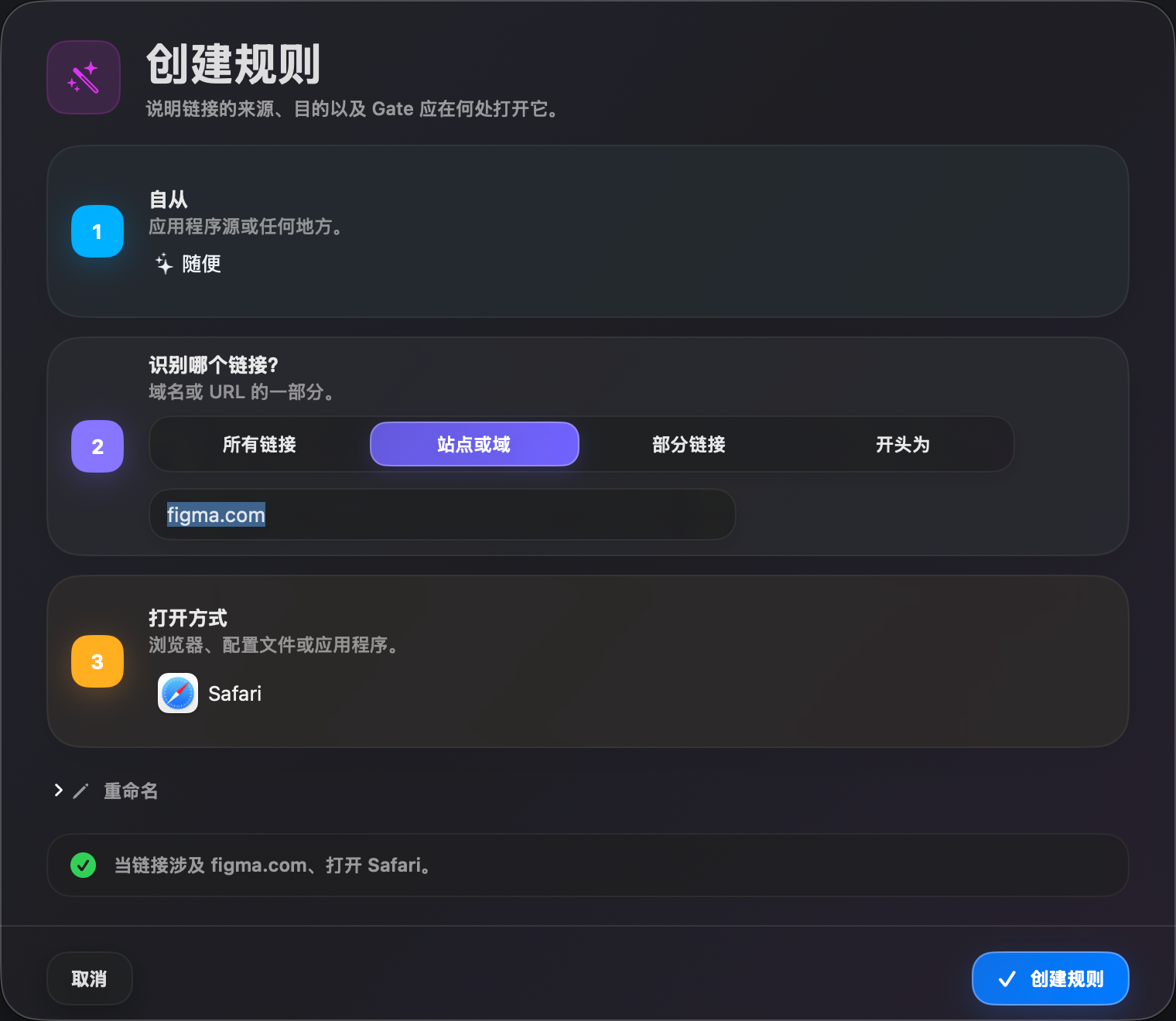
Task: Click the magic wand icon beside 创建规则
Action: (84, 77)
